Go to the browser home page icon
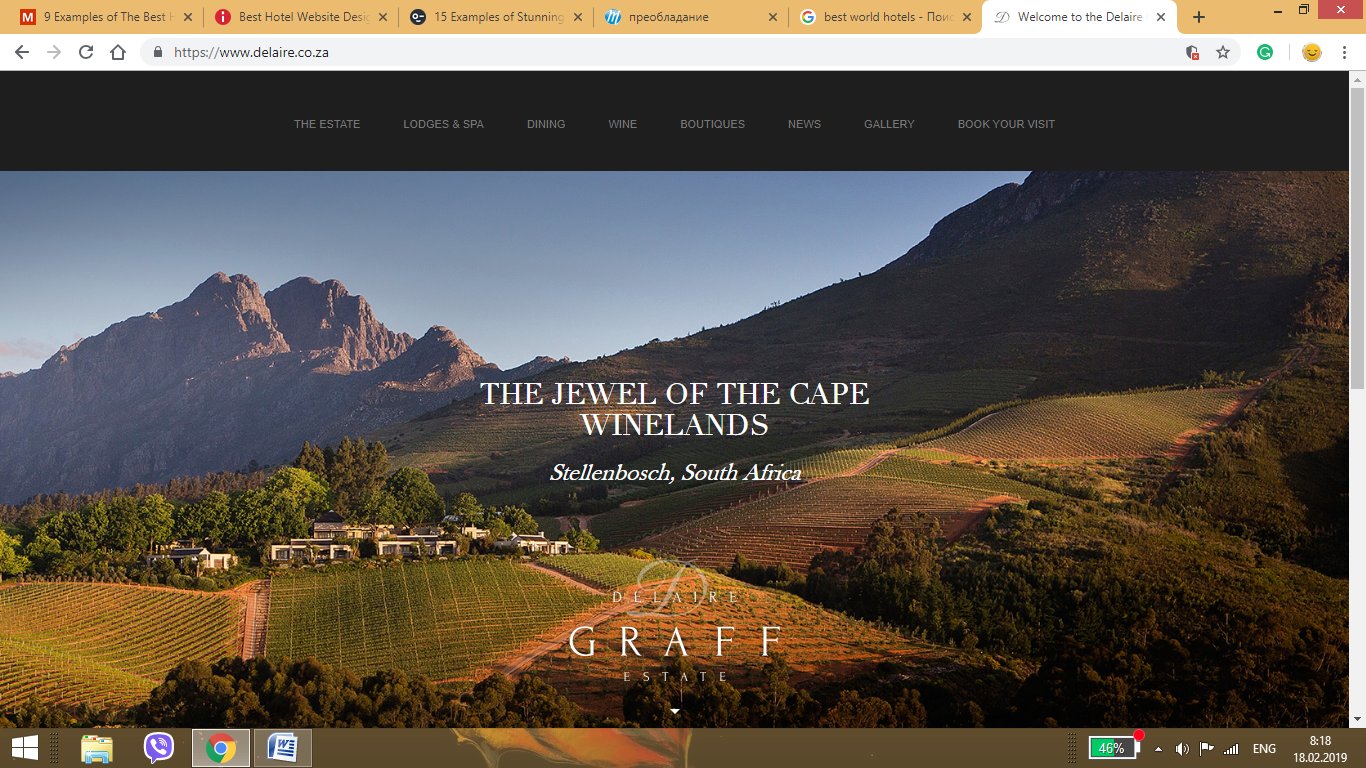 (118, 53)
